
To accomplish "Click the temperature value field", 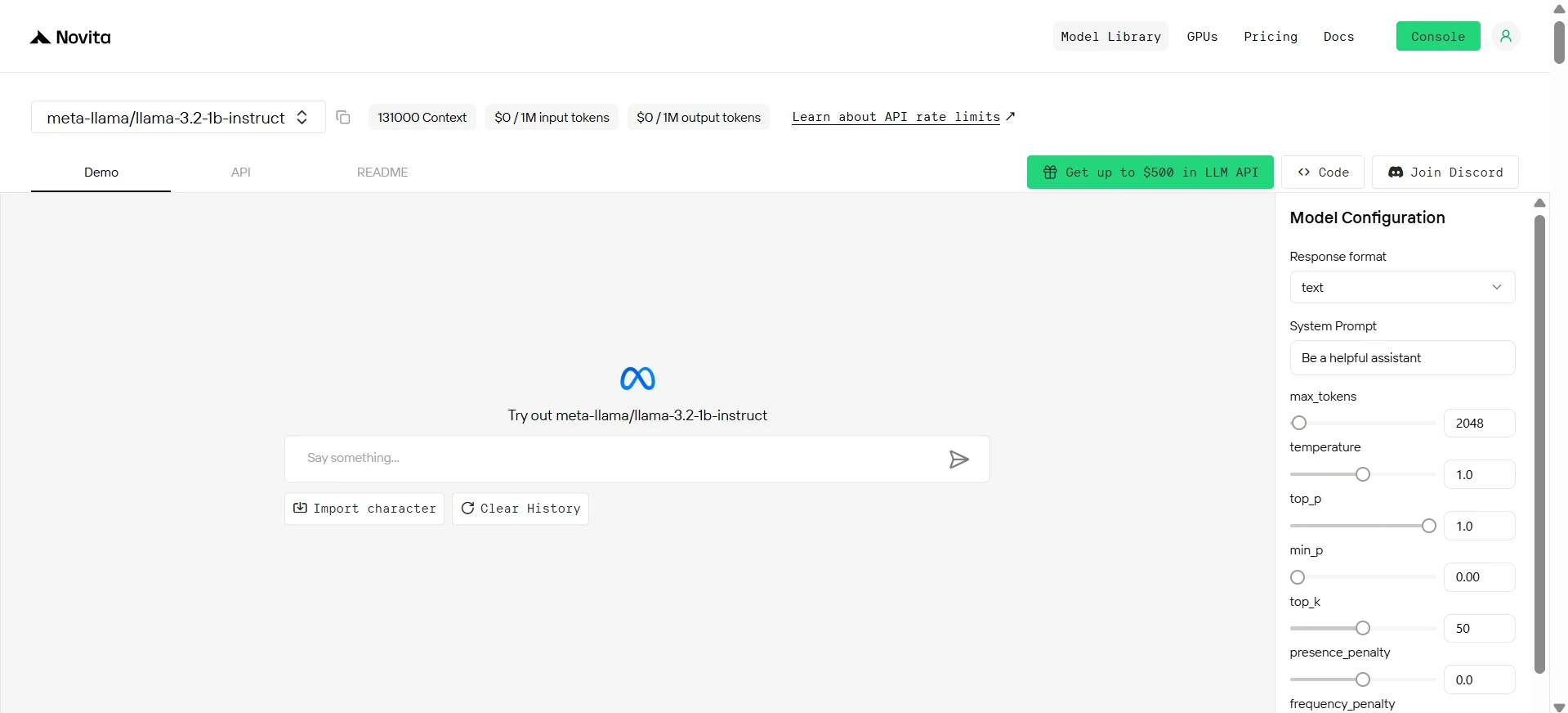I will 1479,474.
